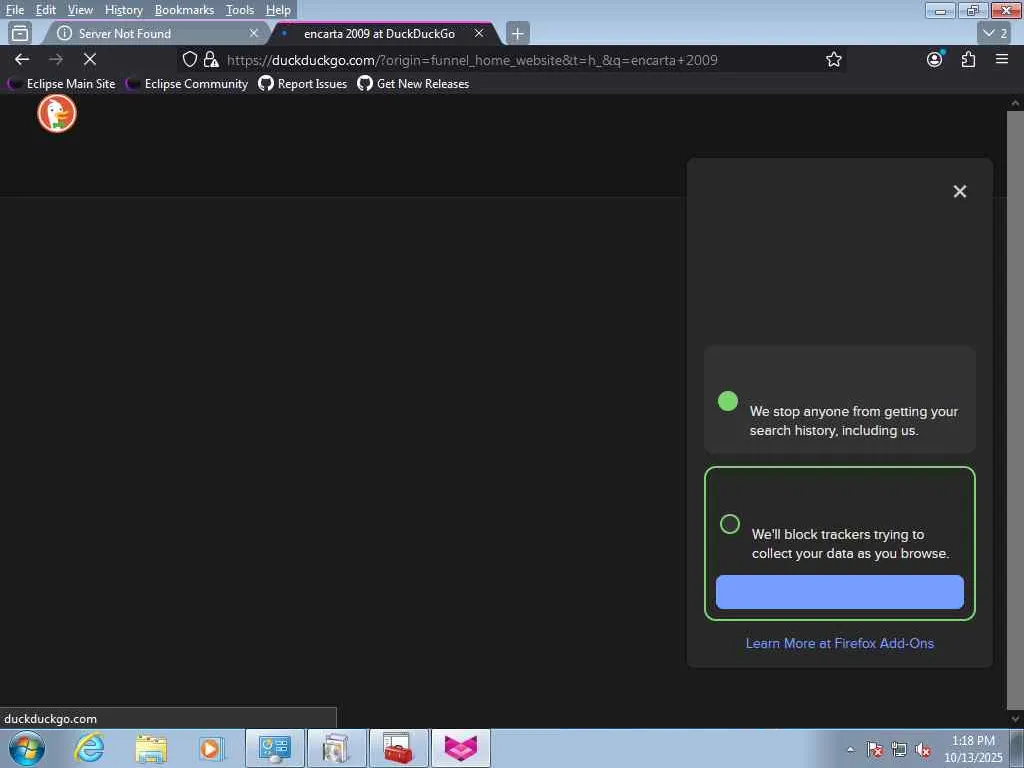
Task: Open Eclipse Main Site bookmark
Action: click(x=62, y=84)
